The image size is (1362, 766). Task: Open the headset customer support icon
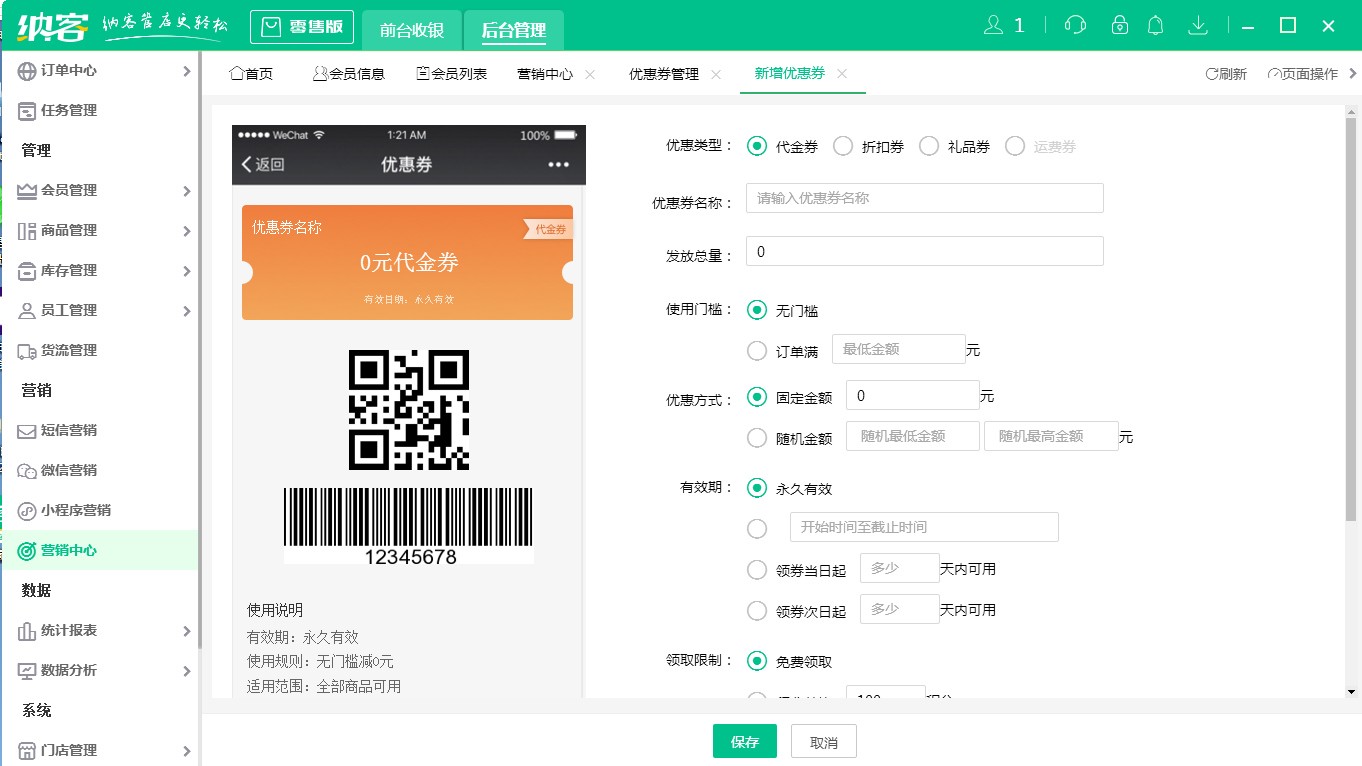pyautogui.click(x=1074, y=24)
